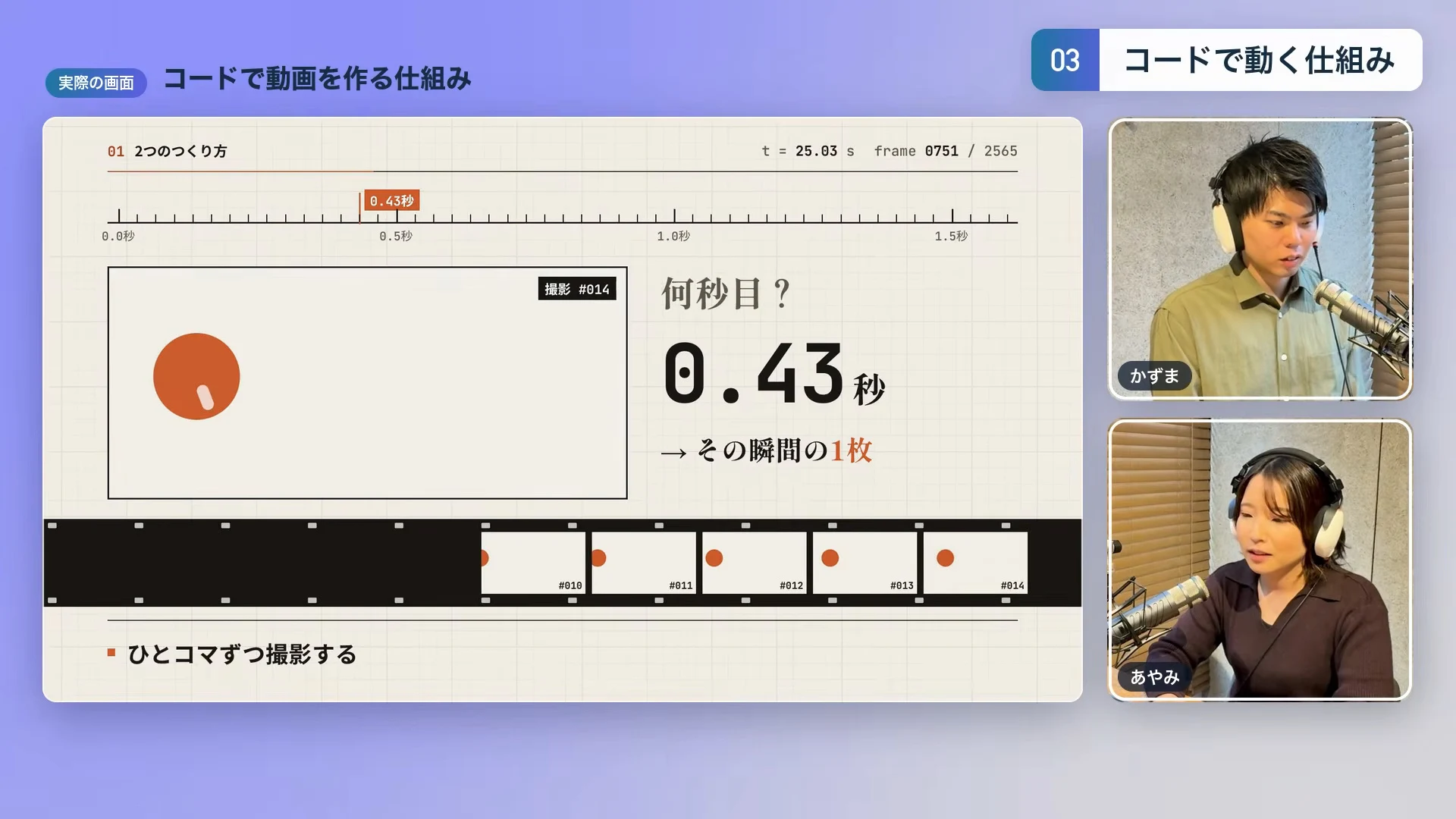The image size is (1456, 819).
Task: Click the 0.5秒 ruler label
Action: (x=396, y=237)
